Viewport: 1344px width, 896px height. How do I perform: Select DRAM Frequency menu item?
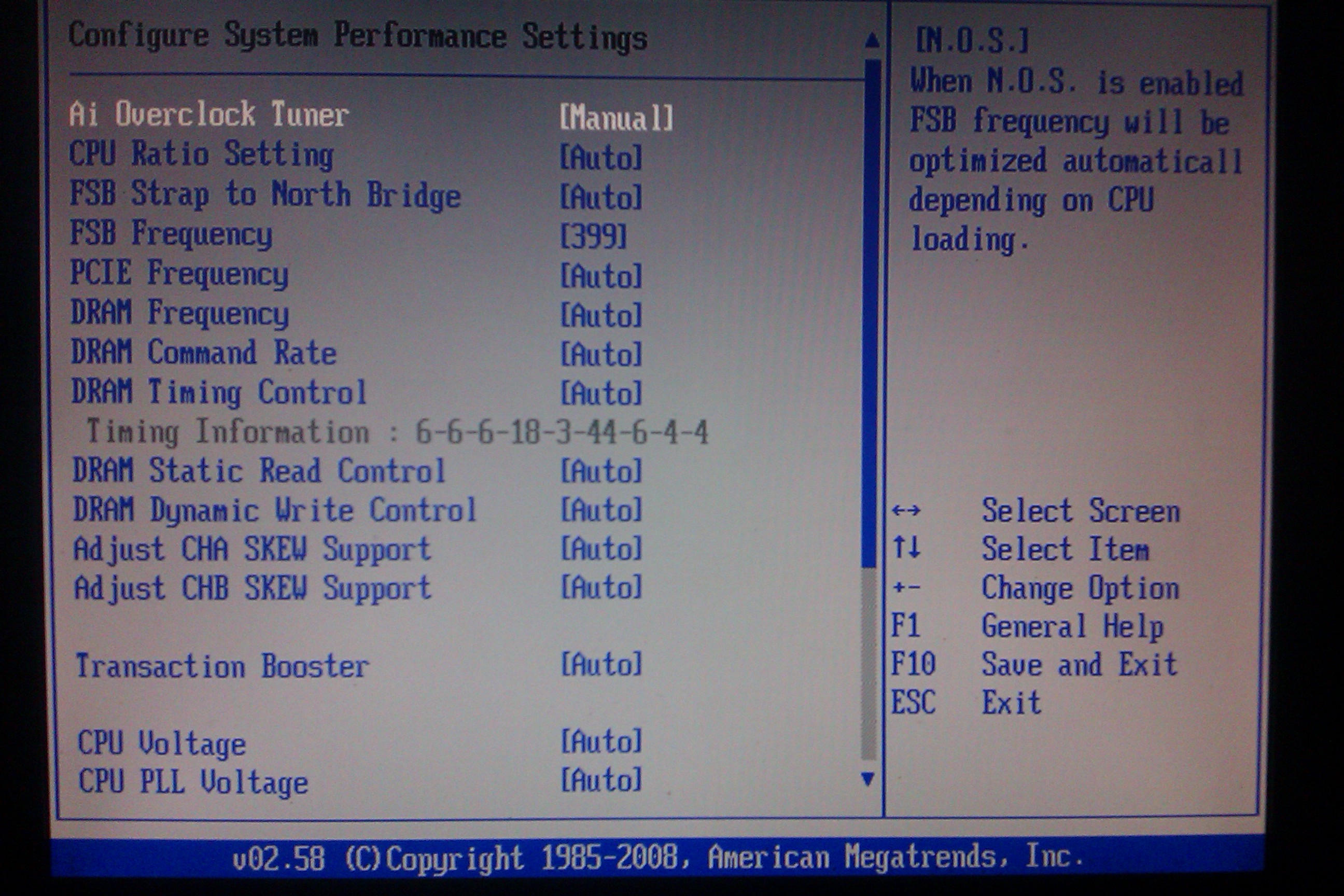[x=179, y=313]
